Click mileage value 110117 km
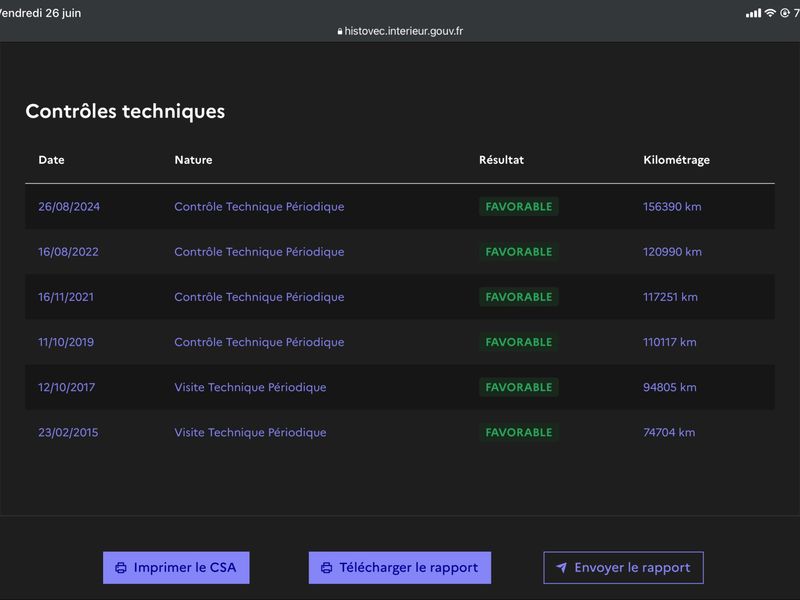800x600 pixels. tap(669, 342)
